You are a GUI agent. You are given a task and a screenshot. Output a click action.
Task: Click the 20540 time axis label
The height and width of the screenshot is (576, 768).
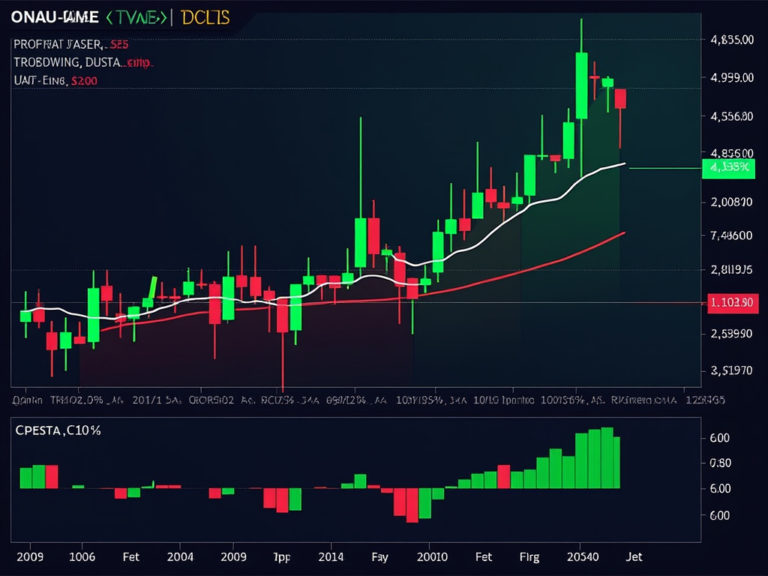pyautogui.click(x=583, y=555)
